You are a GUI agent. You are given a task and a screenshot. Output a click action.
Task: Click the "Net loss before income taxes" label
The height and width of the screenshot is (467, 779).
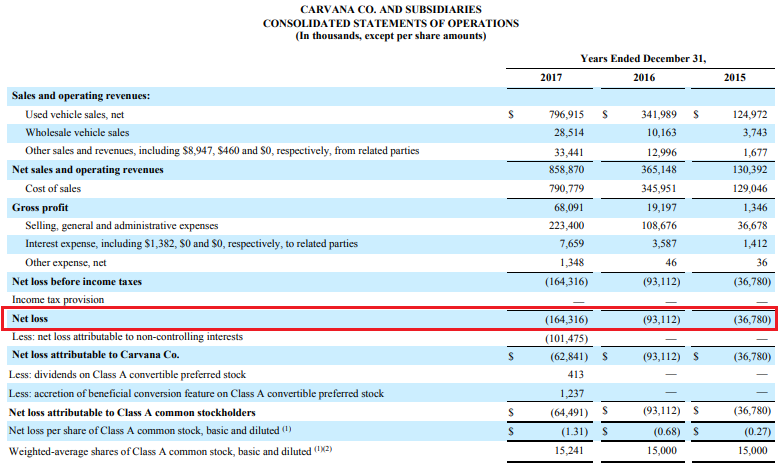point(77,282)
